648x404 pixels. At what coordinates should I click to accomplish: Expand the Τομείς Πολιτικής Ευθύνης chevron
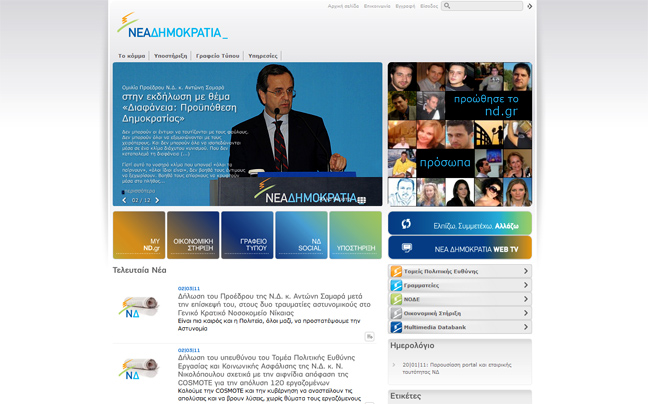point(526,271)
